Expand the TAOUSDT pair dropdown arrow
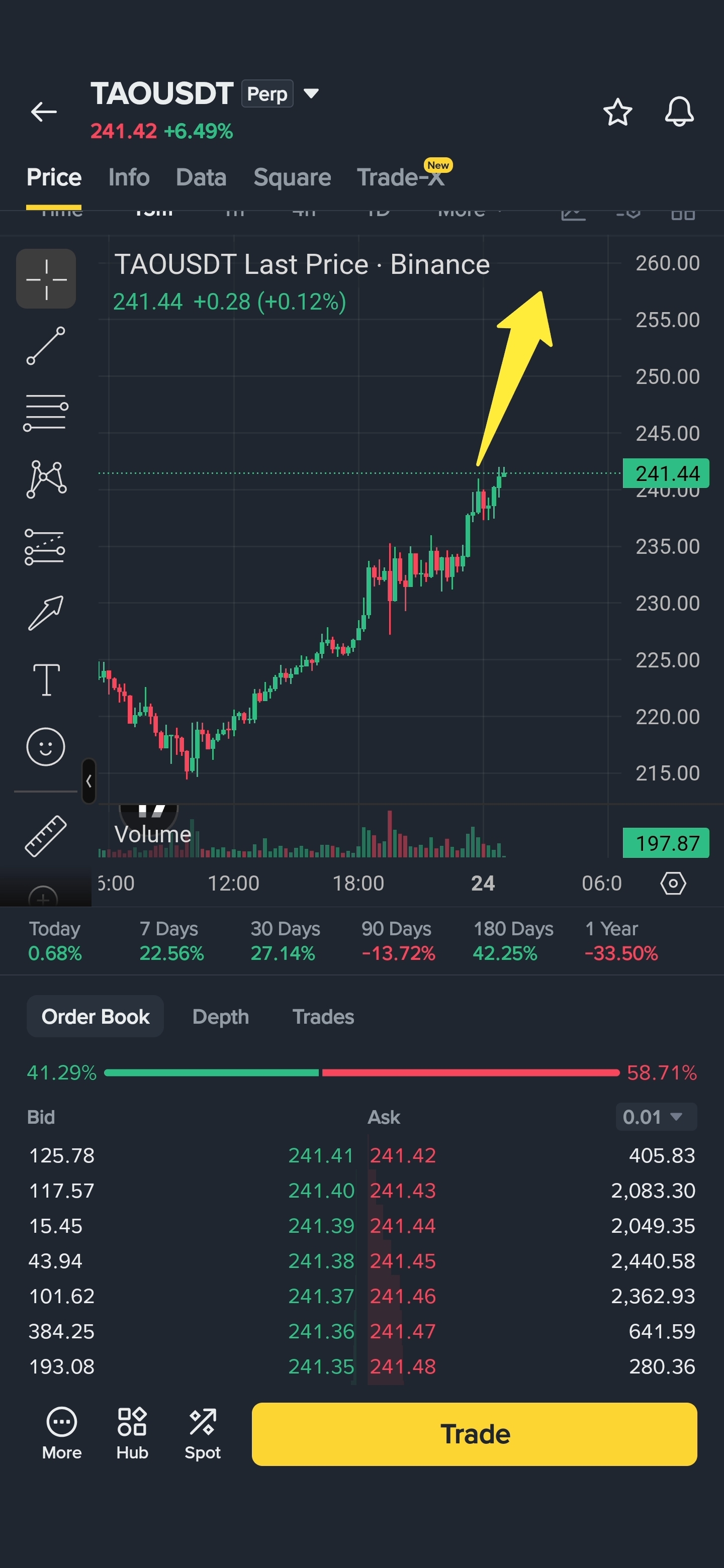This screenshot has height=1568, width=724. pyautogui.click(x=311, y=94)
